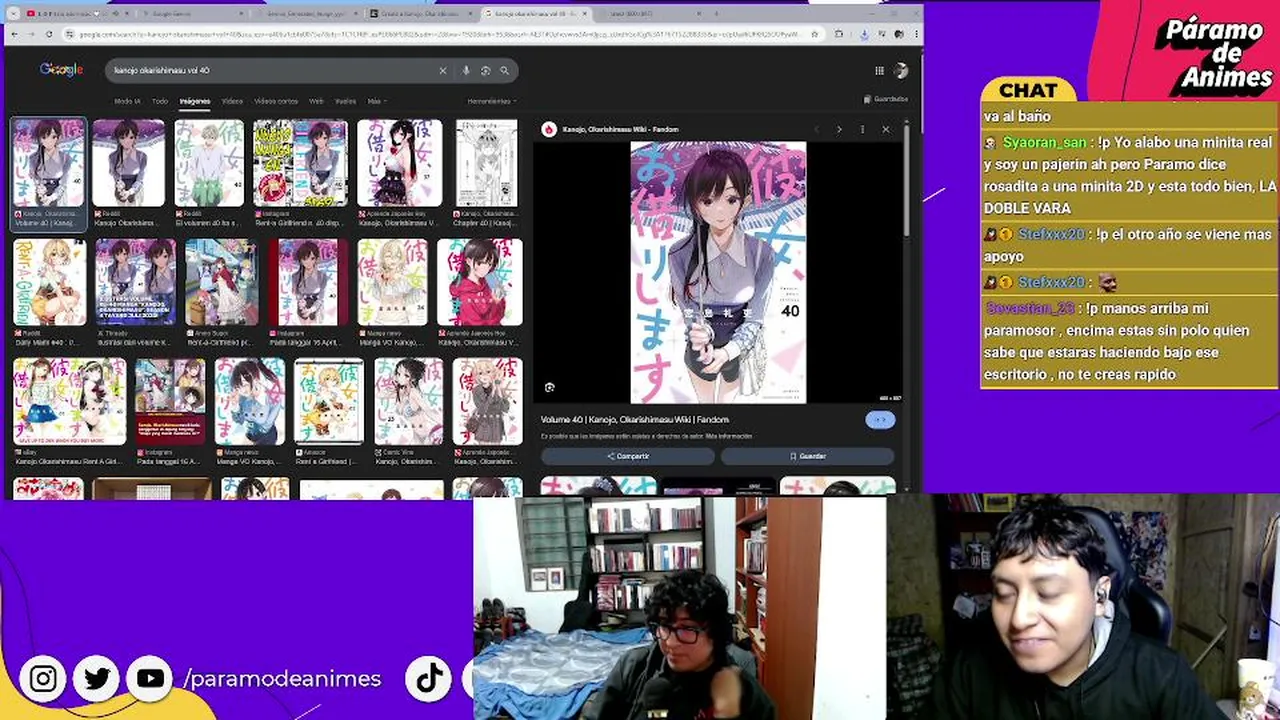The image size is (1280, 720).
Task: Click the Más información link
Action: coord(728,437)
